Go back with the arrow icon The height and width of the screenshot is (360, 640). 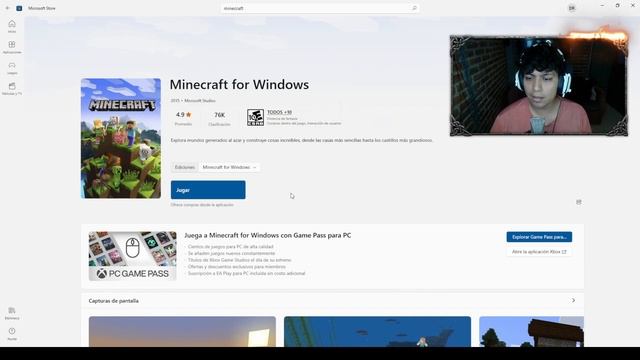coord(7,8)
